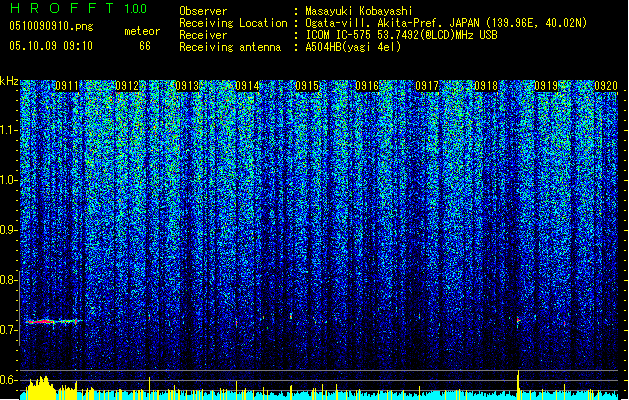
Task: Click the long red meteor echo near 0911
Action: pyautogui.click(x=53, y=321)
